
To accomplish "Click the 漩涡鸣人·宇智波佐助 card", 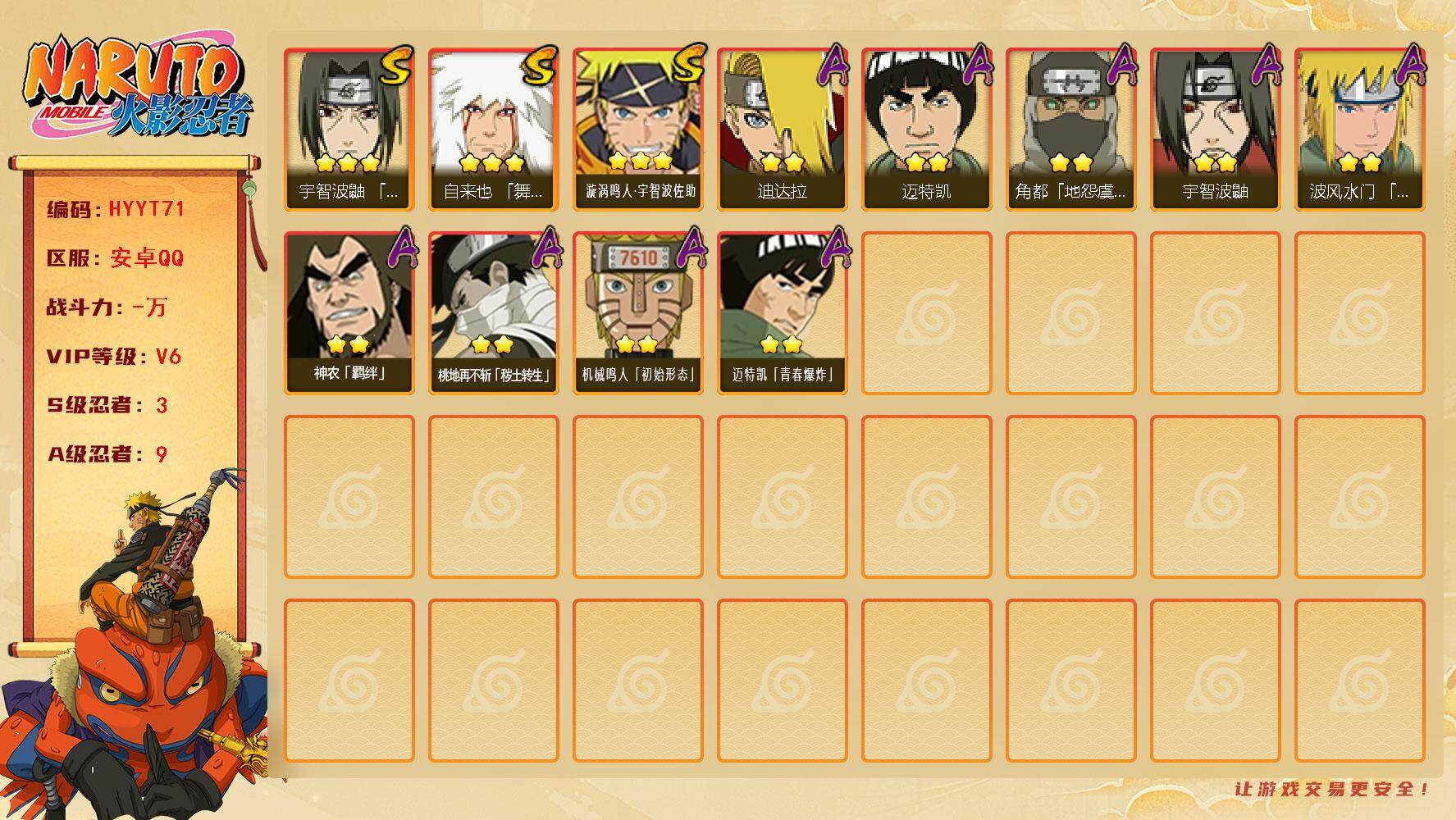I will tap(637, 129).
